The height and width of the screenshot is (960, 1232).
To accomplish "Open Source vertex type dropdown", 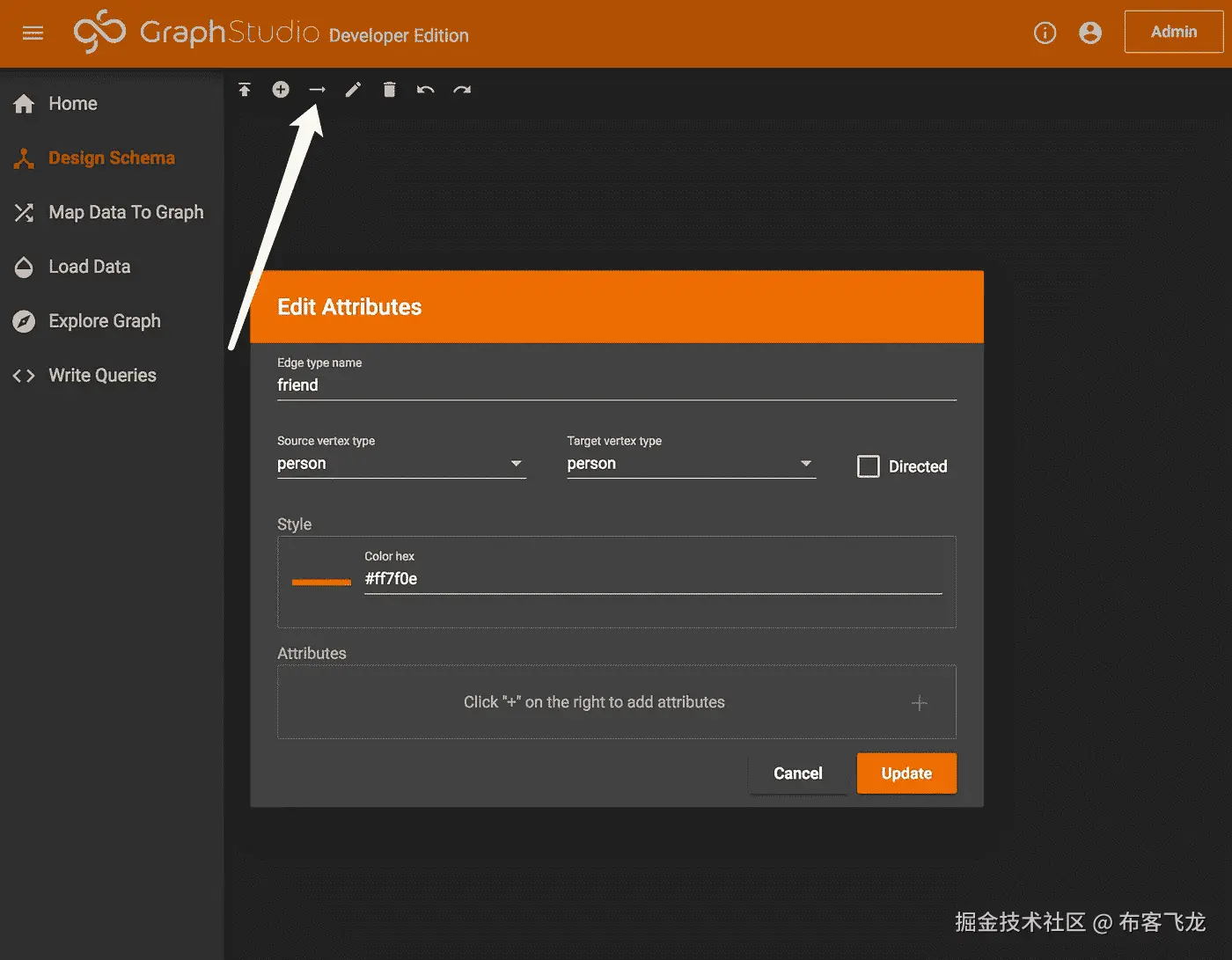I will [401, 464].
